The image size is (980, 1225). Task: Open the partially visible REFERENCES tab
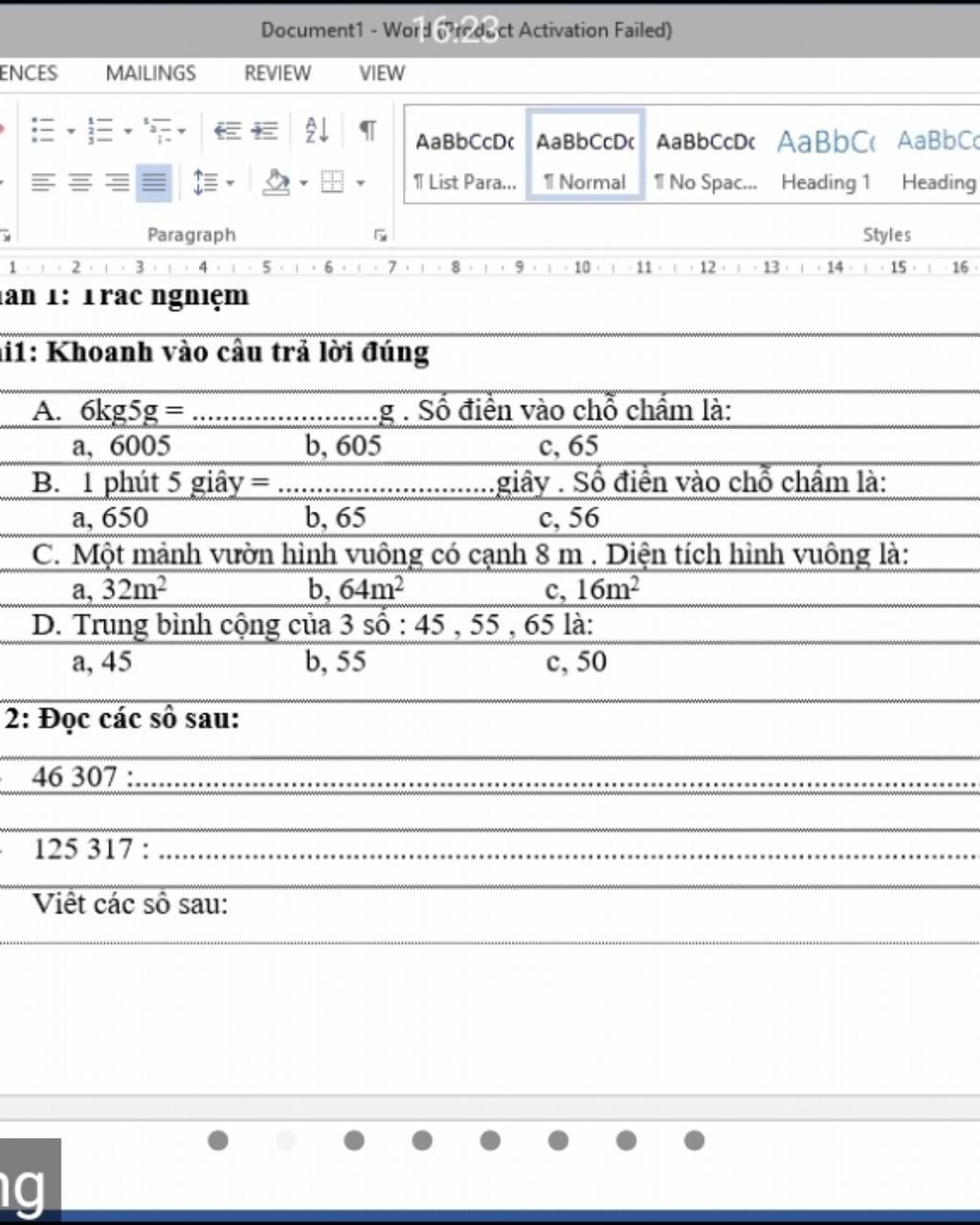[29, 74]
